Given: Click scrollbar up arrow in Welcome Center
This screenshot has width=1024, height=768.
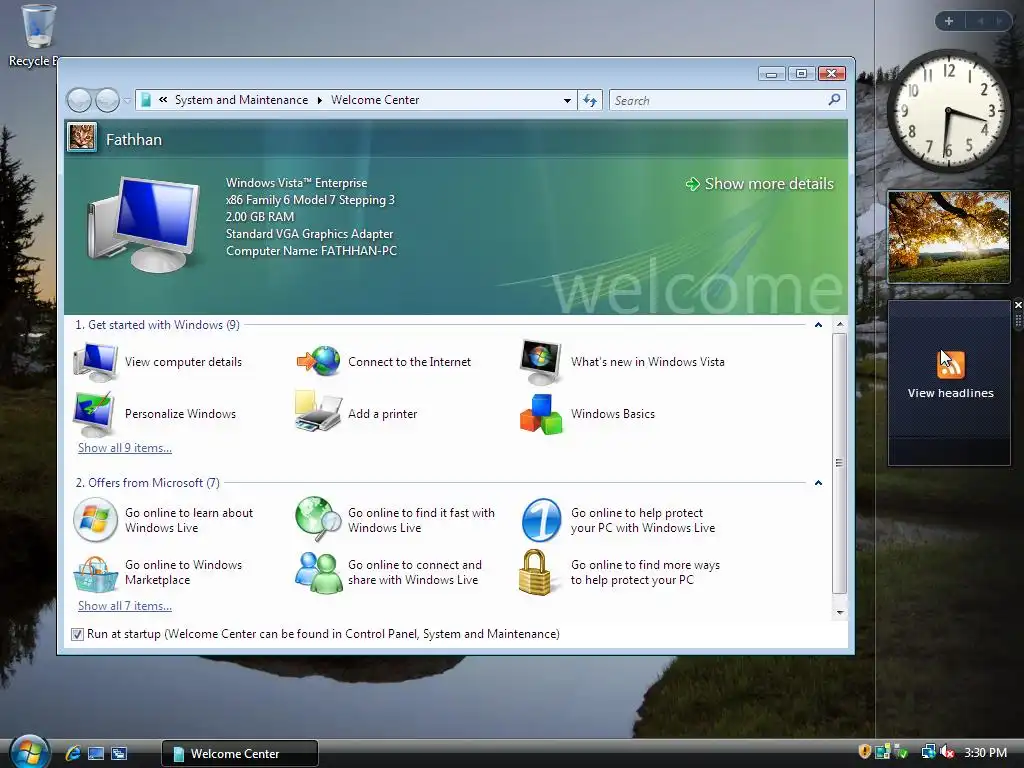Looking at the screenshot, I should tap(840, 325).
